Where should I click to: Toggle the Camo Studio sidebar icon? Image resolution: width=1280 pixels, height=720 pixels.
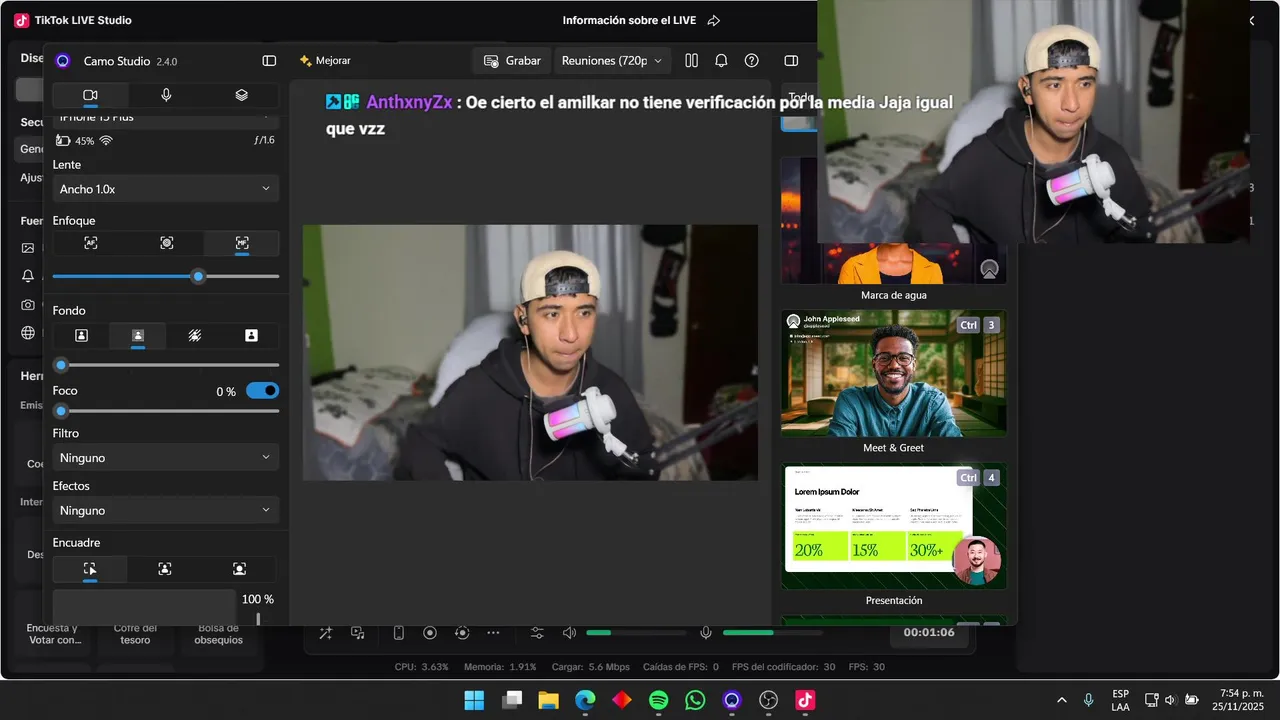click(x=269, y=61)
